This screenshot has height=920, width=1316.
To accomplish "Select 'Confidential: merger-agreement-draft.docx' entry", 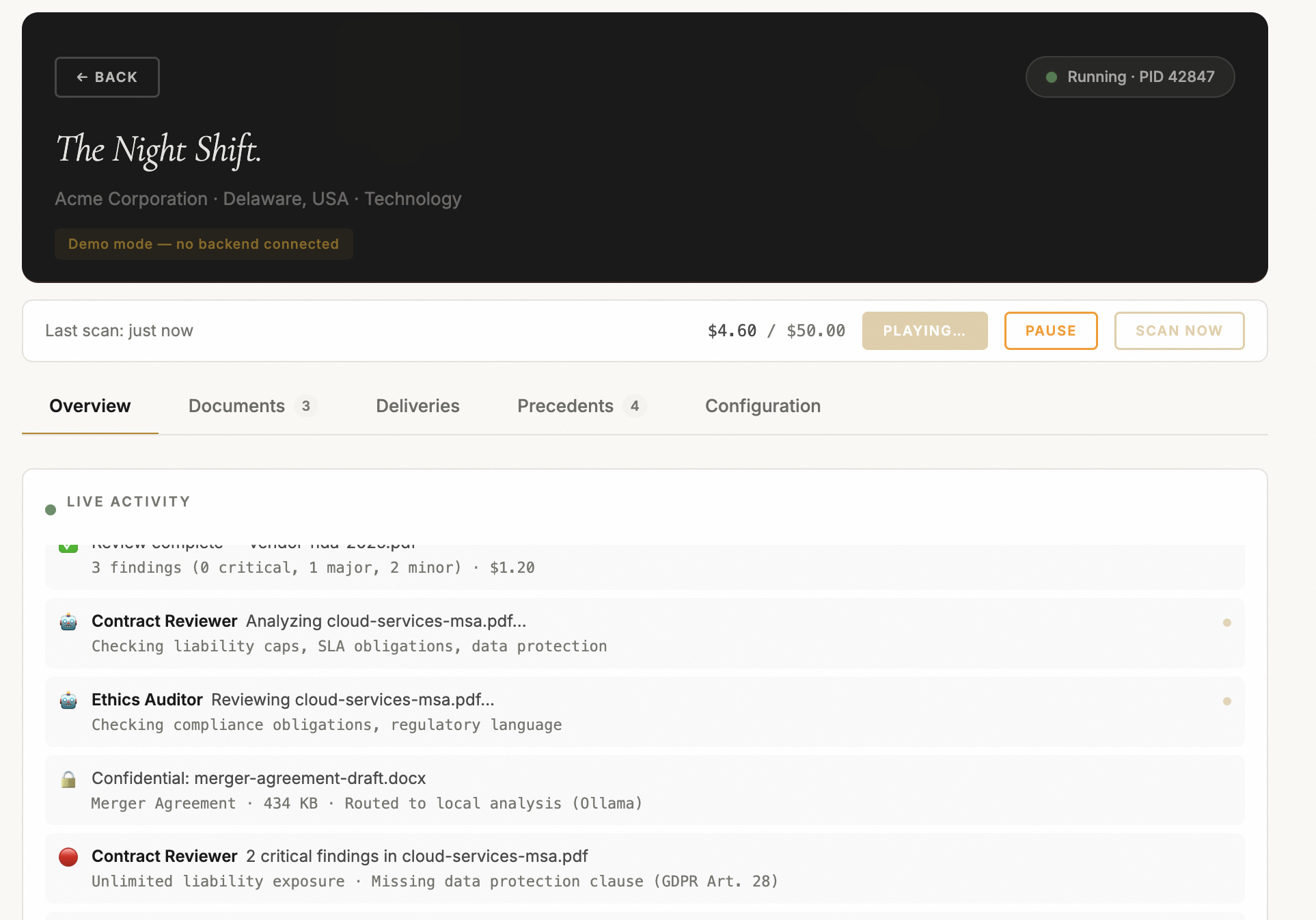I will (645, 790).
